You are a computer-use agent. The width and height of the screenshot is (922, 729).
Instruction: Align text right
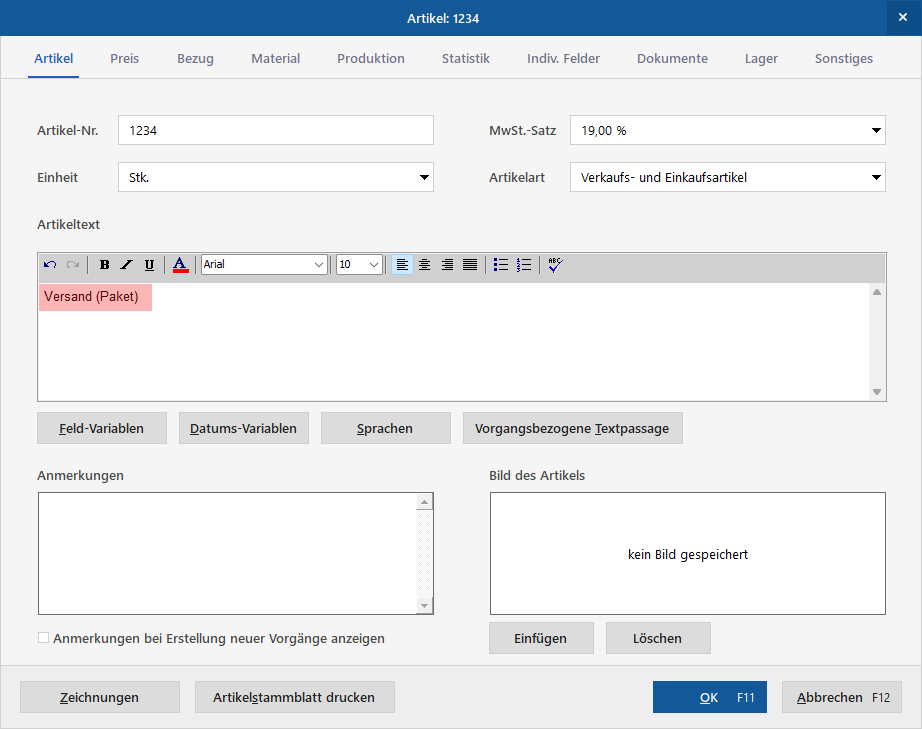click(x=447, y=265)
